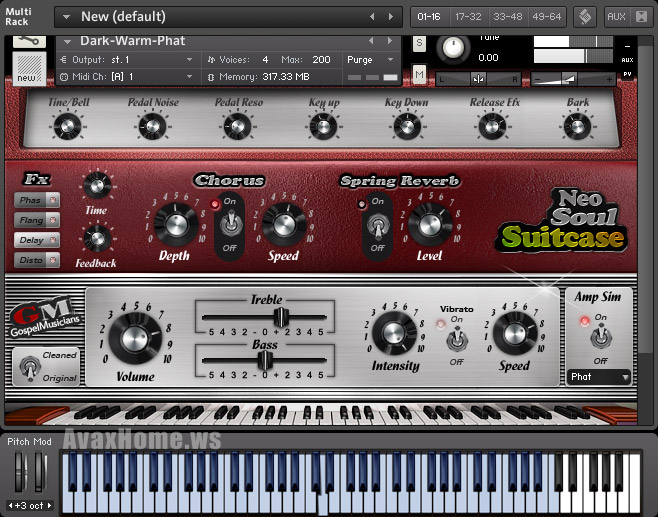Viewport: 658px width, 517px height.
Task: Click the Pitch wheel
Action: (19, 471)
